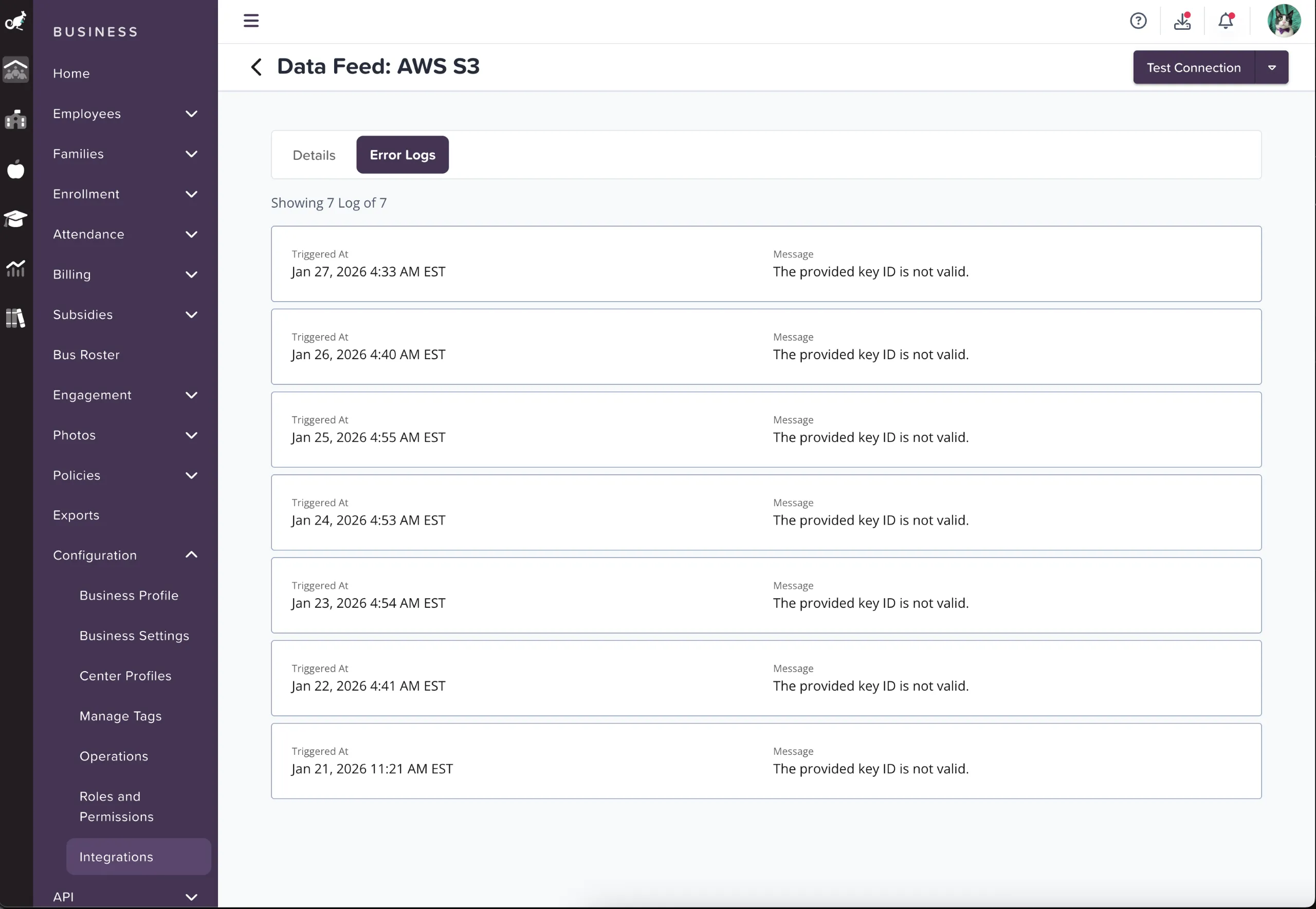Open the notifications bell
The width and height of the screenshot is (1316, 909).
(1226, 21)
